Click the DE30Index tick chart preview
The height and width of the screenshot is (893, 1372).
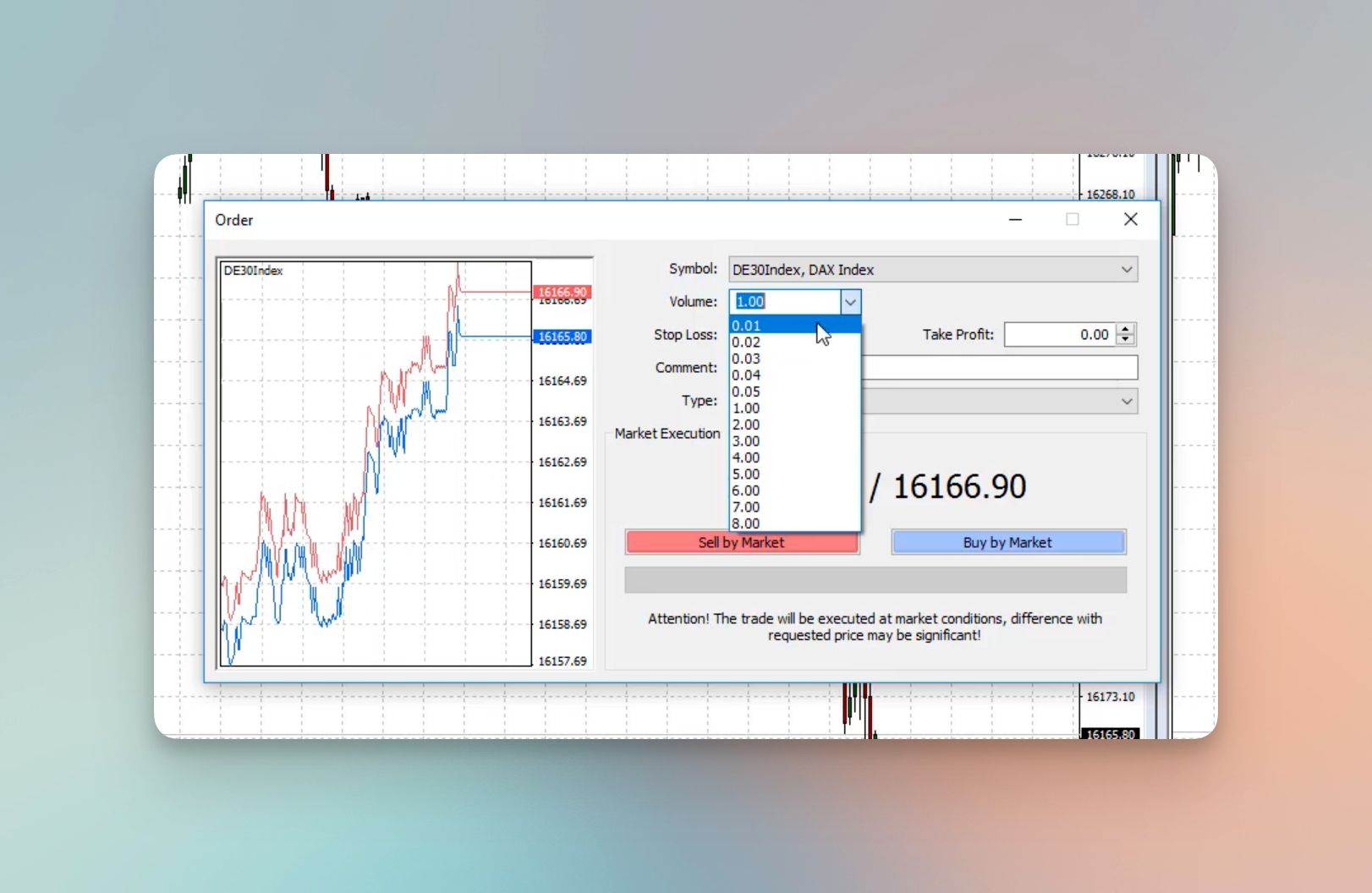[x=376, y=463]
